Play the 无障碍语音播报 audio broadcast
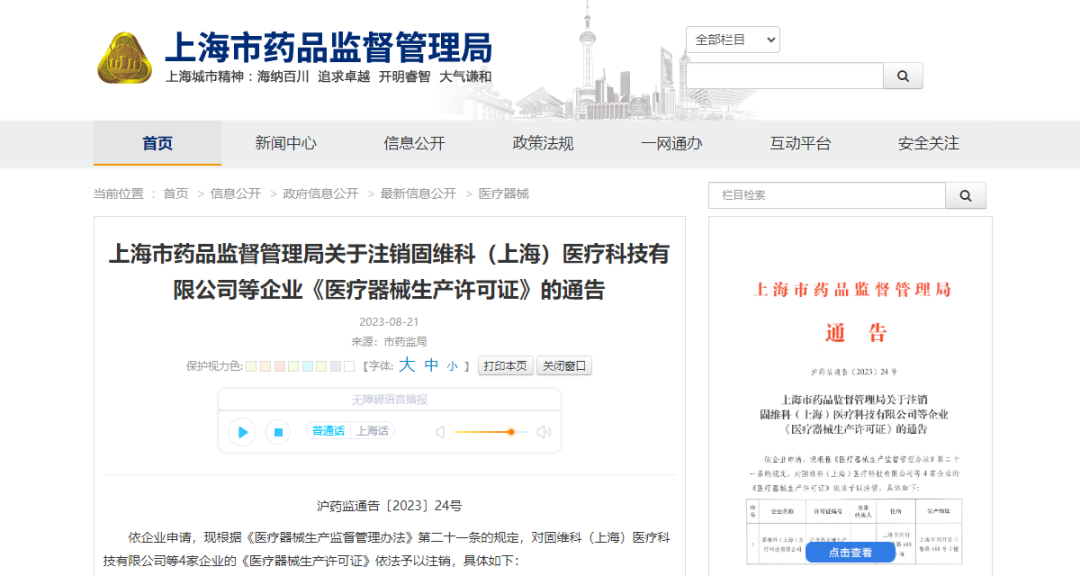 tap(241, 432)
